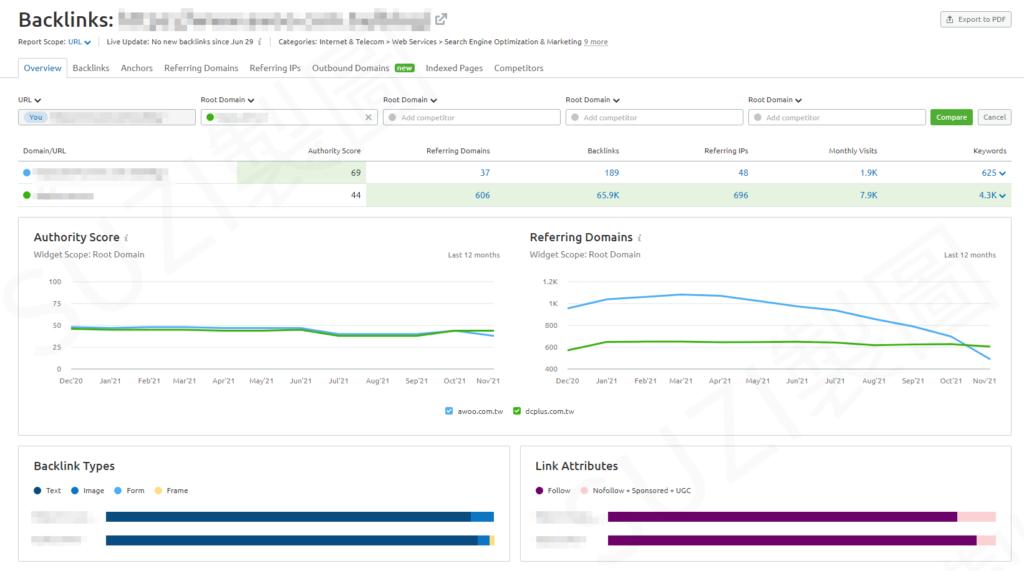Click Authority Score column header

(334, 151)
